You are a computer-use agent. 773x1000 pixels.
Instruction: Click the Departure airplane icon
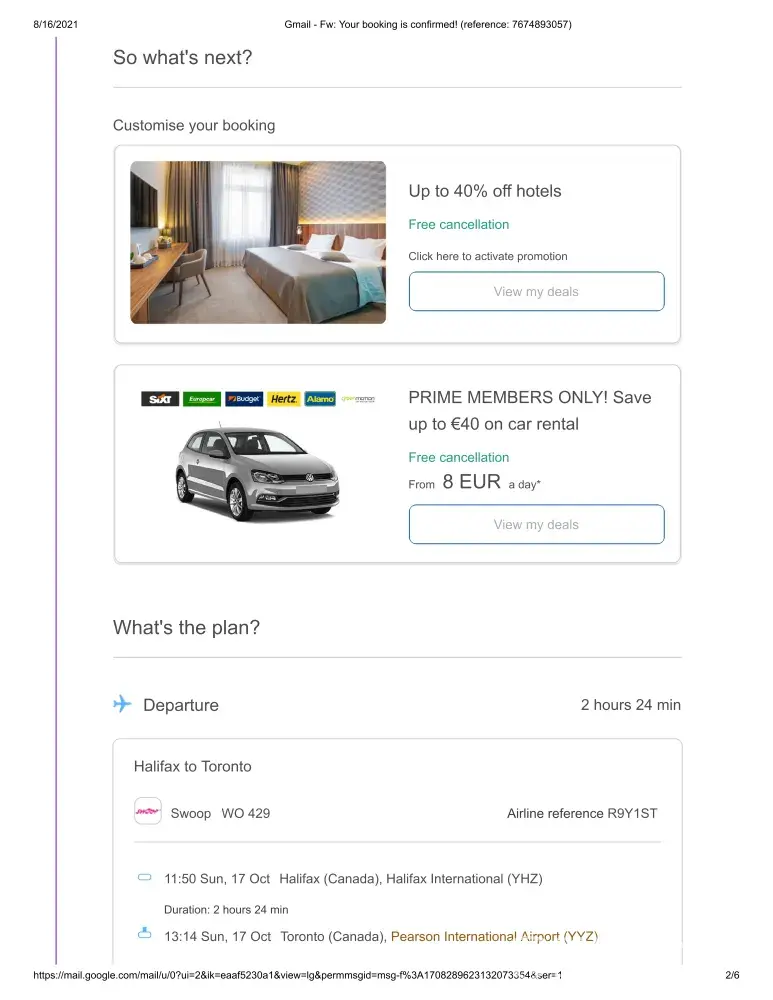(x=122, y=704)
